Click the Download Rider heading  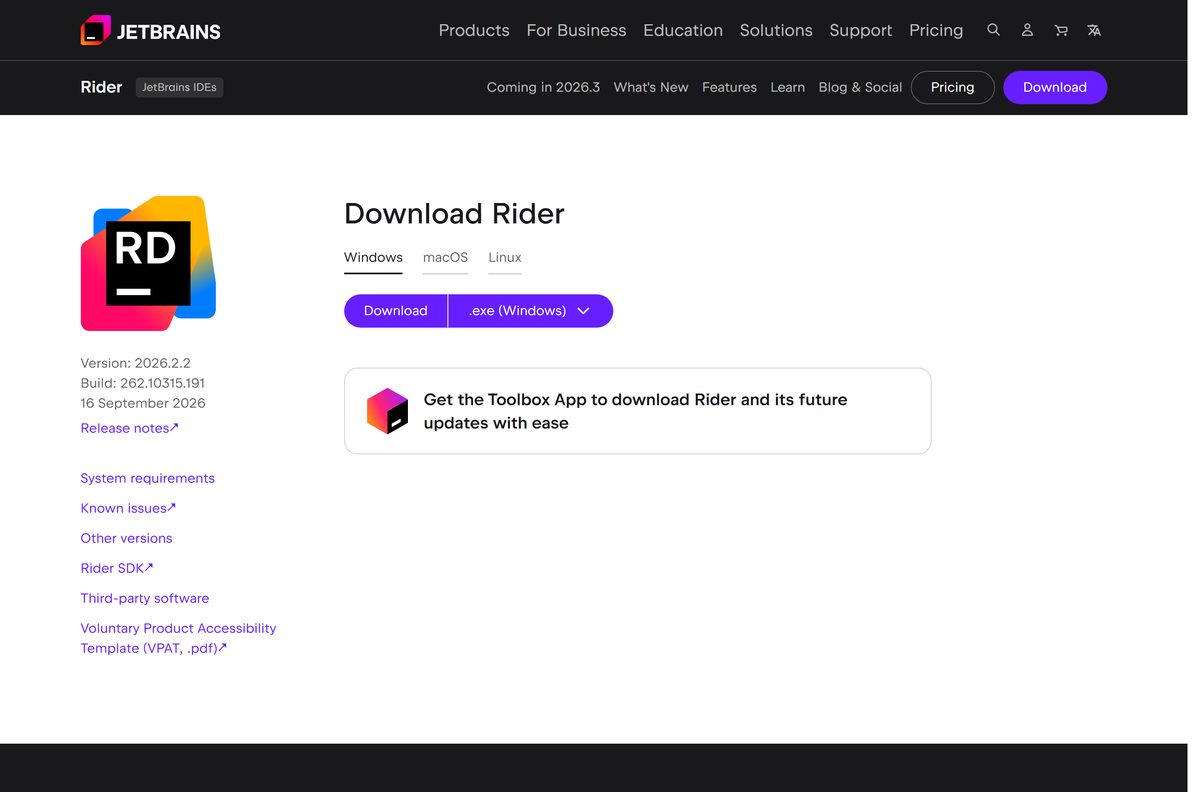(x=454, y=214)
